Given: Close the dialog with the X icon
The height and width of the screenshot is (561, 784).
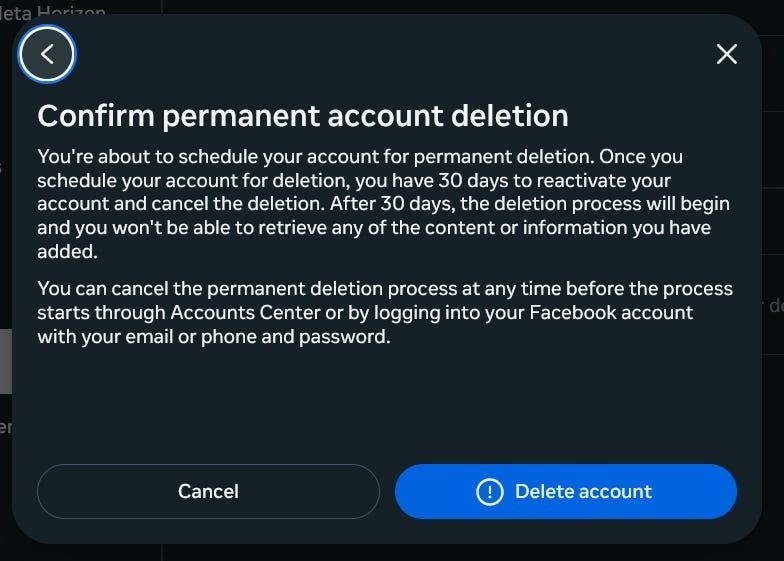Looking at the screenshot, I should point(727,54).
